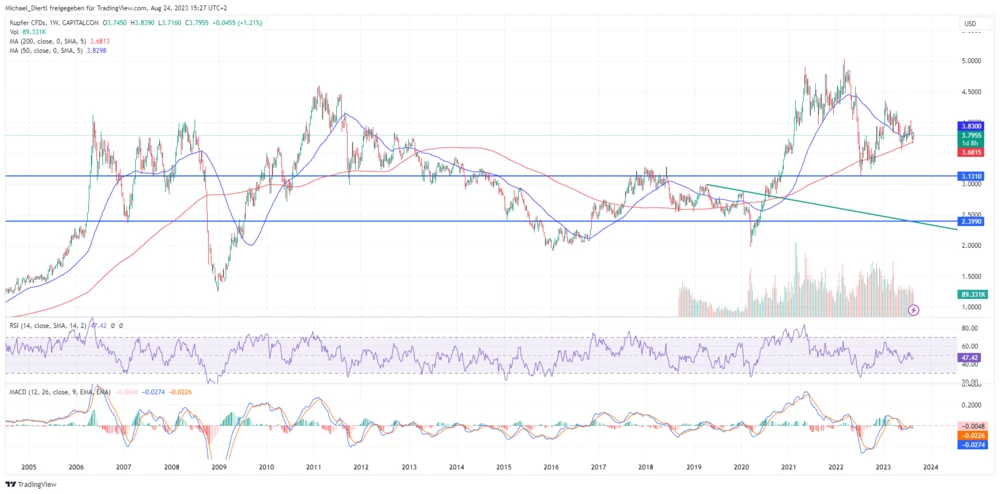1000x494 pixels.
Task: Click the 2020 marker on time axis
Action: (x=741, y=467)
